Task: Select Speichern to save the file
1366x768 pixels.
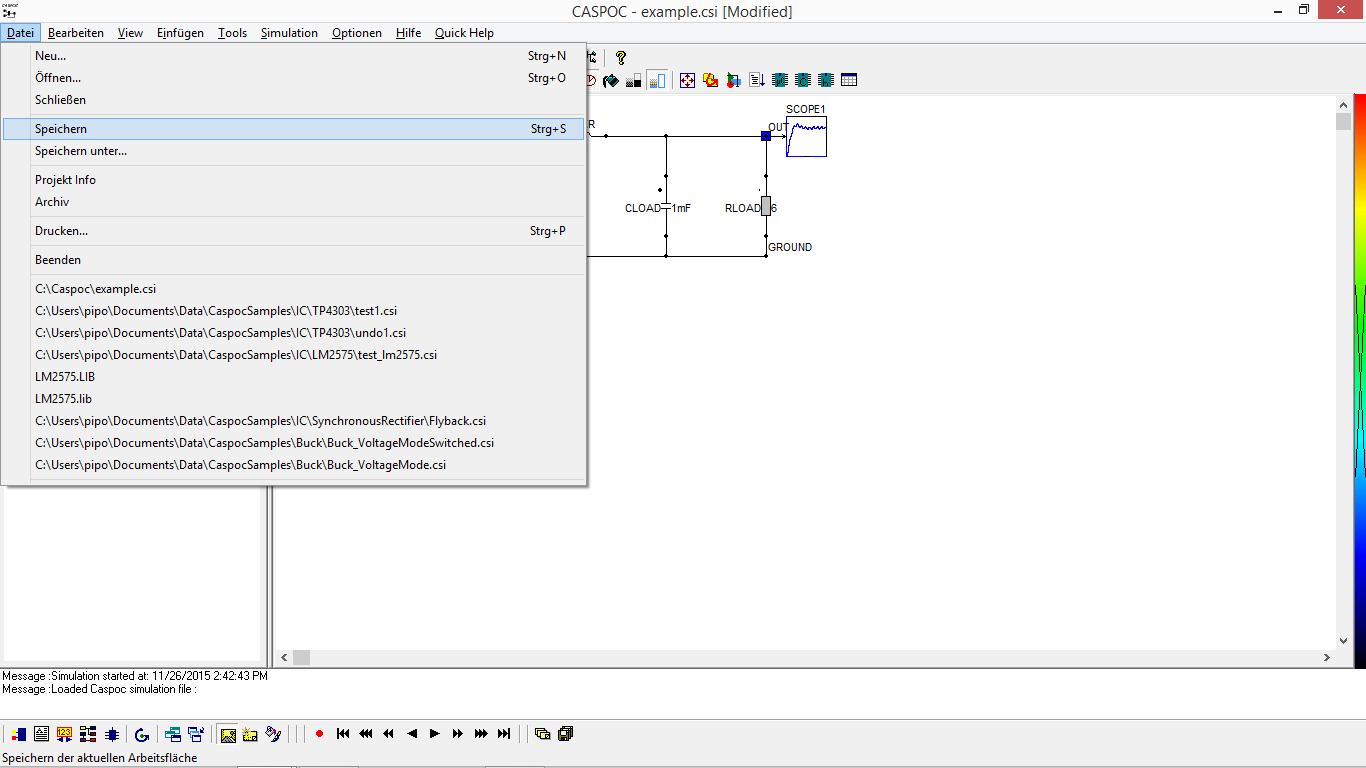Action: pos(294,129)
